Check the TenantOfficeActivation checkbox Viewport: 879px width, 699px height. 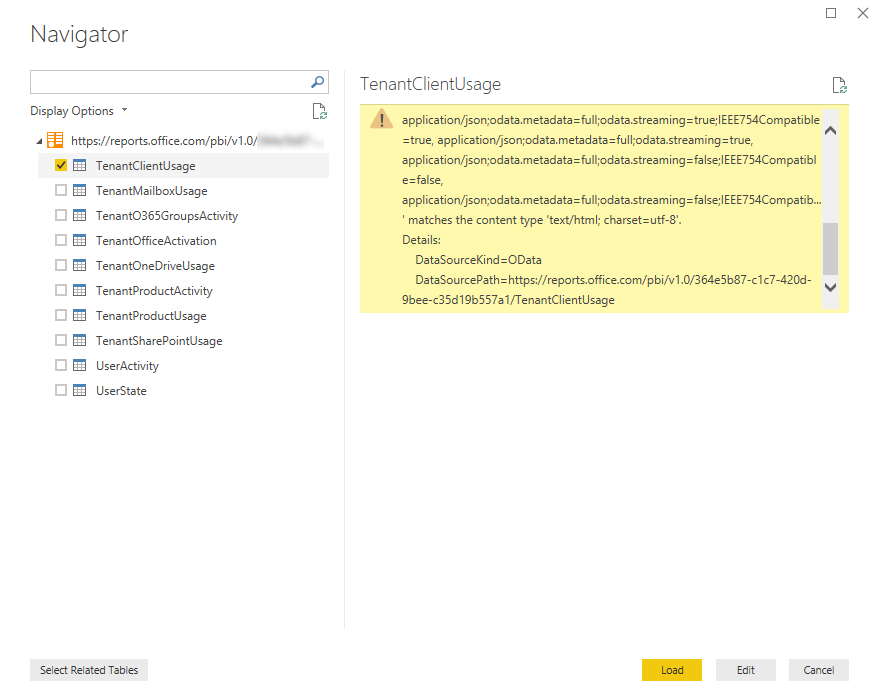[61, 240]
